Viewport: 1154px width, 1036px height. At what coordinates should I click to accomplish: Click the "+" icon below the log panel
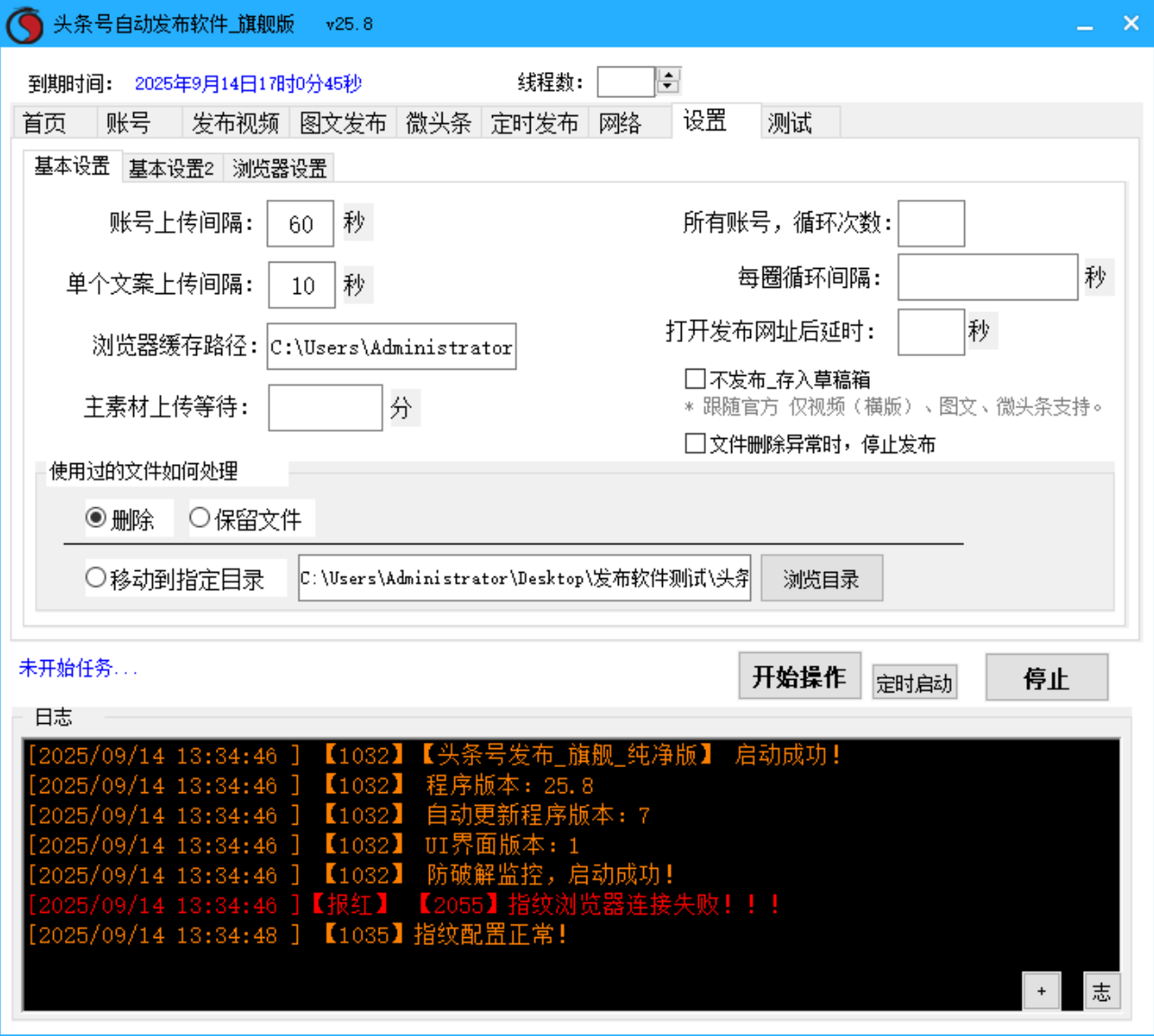pos(1042,990)
